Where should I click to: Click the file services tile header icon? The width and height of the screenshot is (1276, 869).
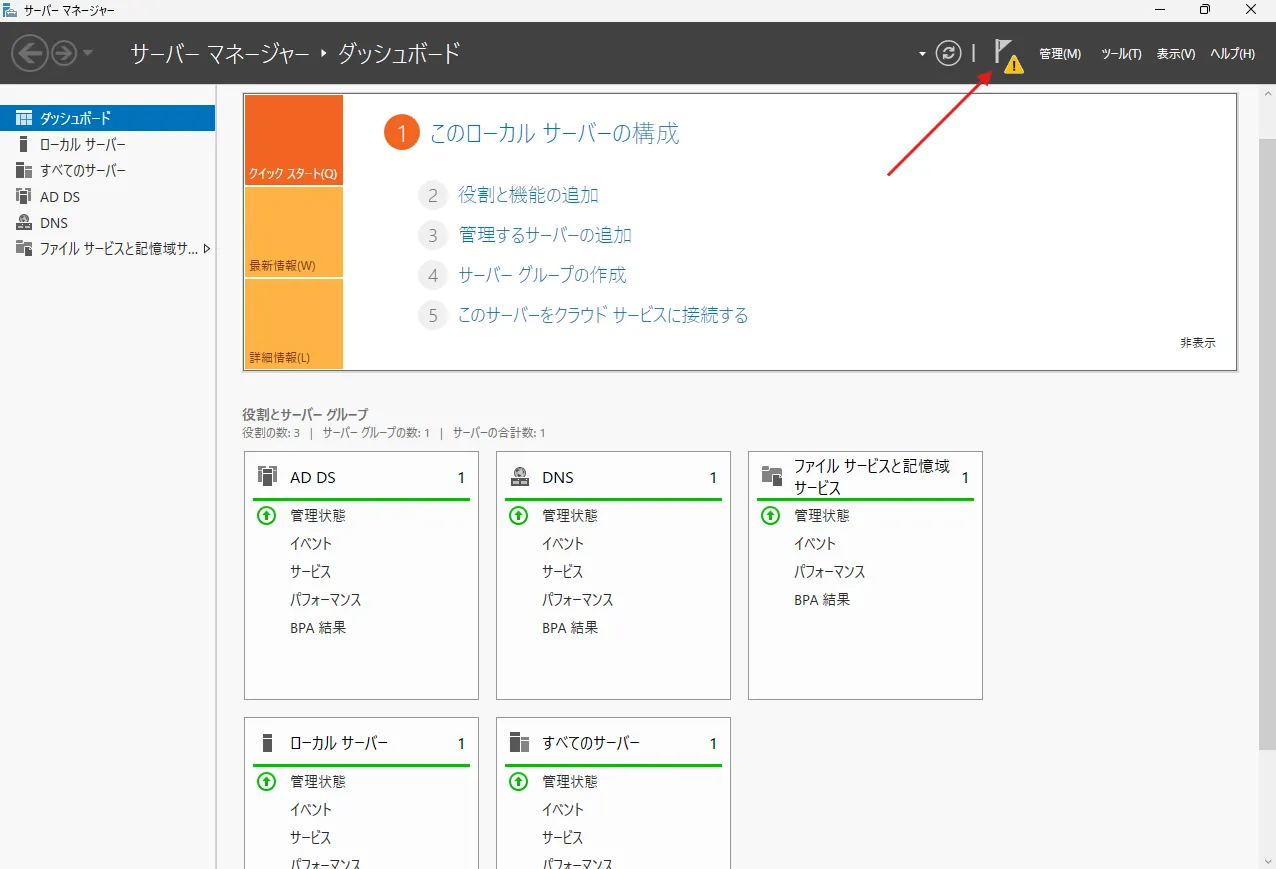(771, 476)
